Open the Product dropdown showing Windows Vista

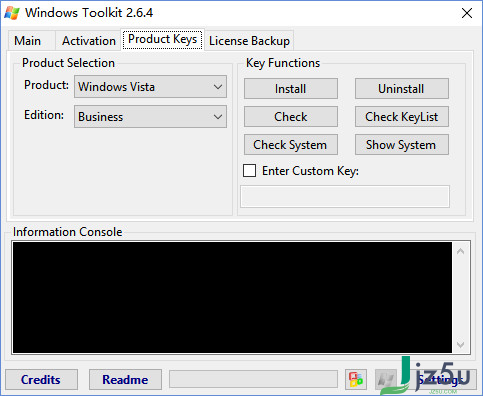point(150,87)
